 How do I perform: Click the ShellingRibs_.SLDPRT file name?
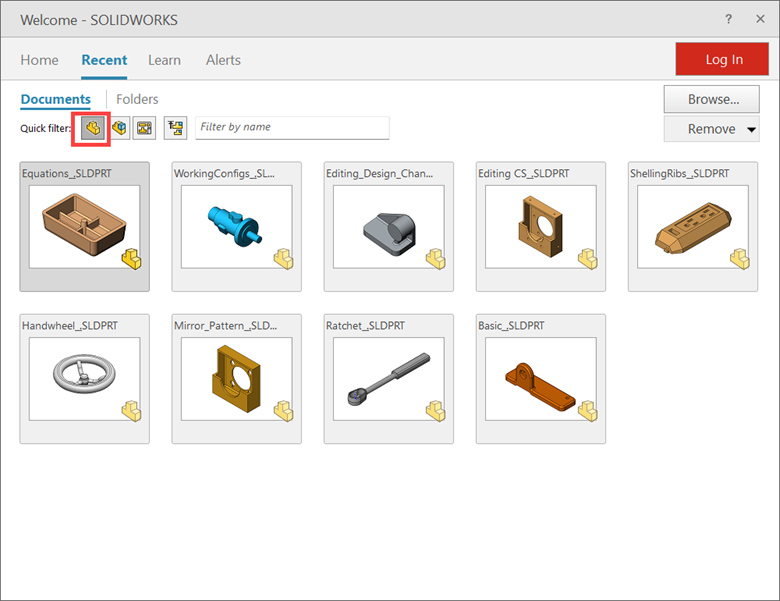tap(680, 174)
